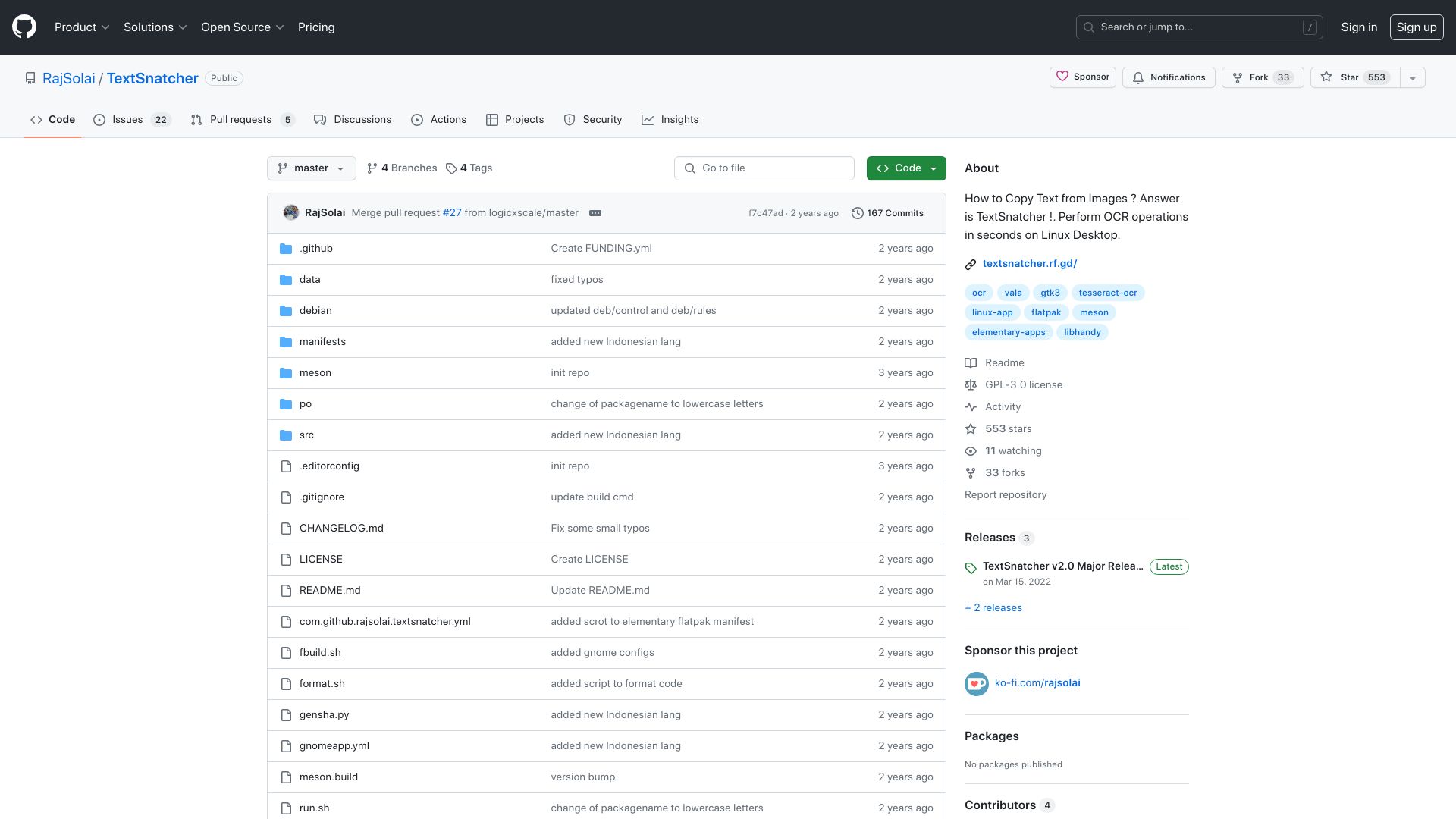Open the 167 Commits history
The height and width of the screenshot is (819, 1456).
point(887,213)
